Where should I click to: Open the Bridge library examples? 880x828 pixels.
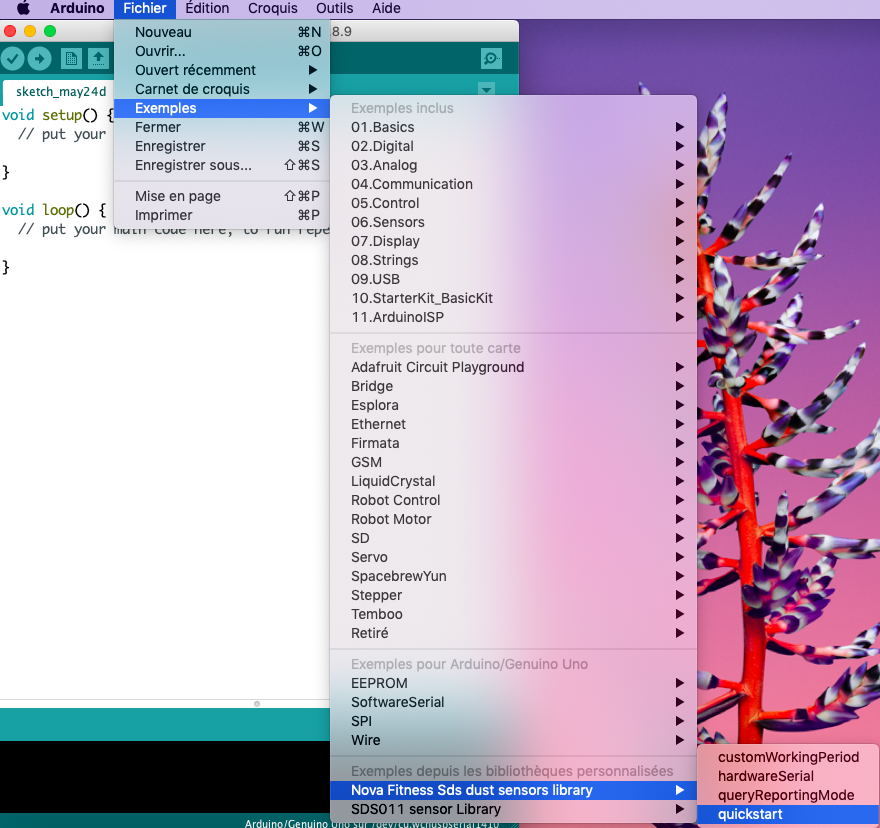click(x=514, y=387)
